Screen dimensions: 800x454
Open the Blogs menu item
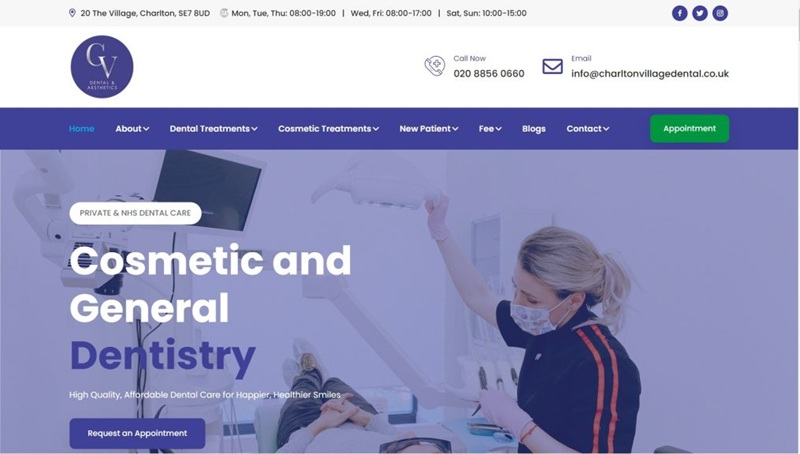[534, 129]
